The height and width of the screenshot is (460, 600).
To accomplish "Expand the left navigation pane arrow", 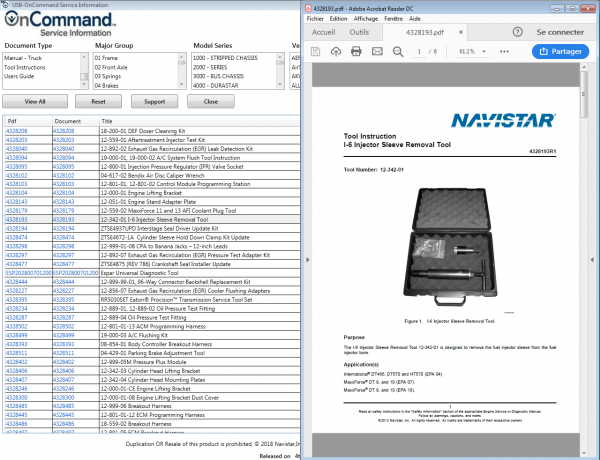I will tap(308, 260).
